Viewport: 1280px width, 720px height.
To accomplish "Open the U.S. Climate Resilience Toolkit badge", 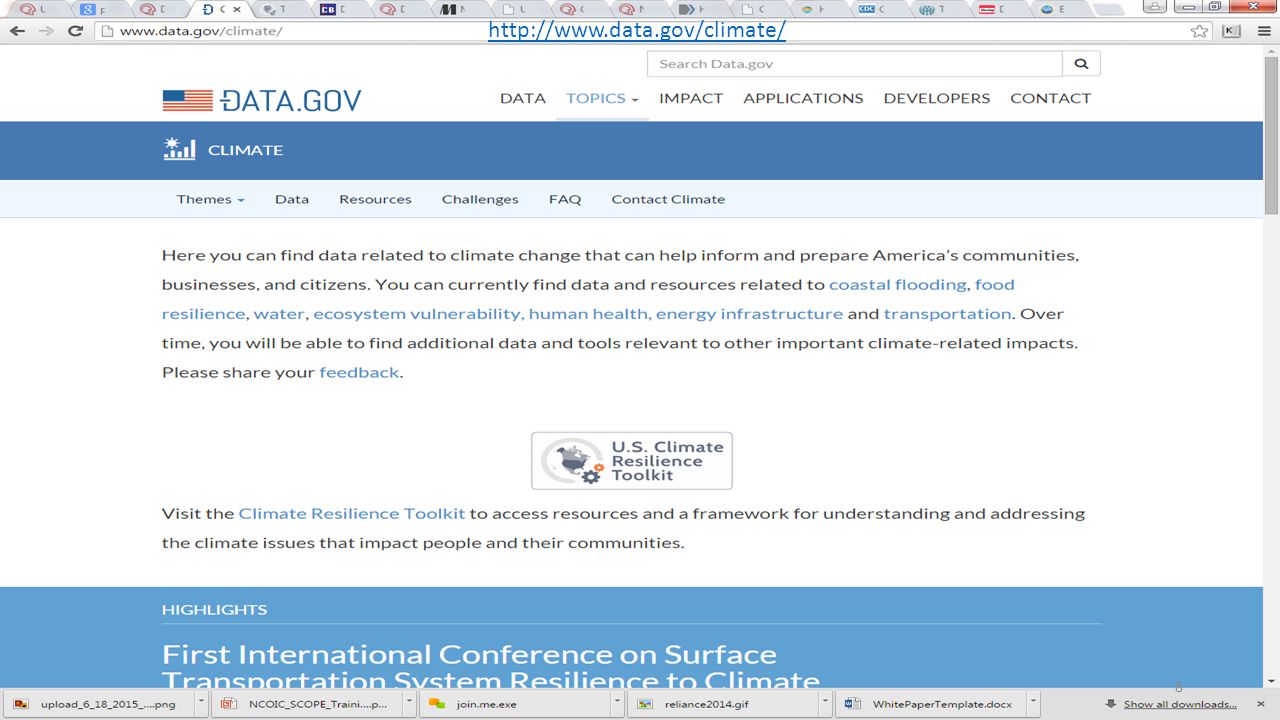I will click(632, 461).
